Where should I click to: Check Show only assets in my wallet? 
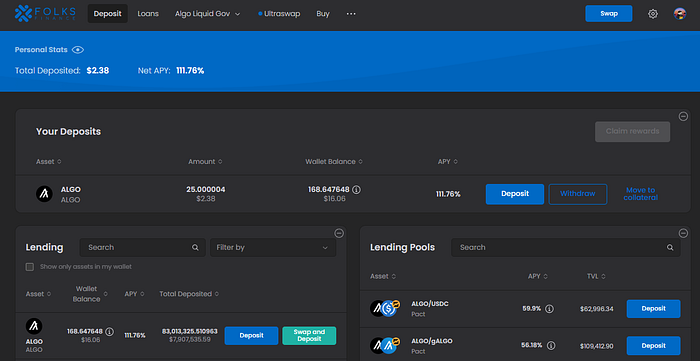pos(30,267)
